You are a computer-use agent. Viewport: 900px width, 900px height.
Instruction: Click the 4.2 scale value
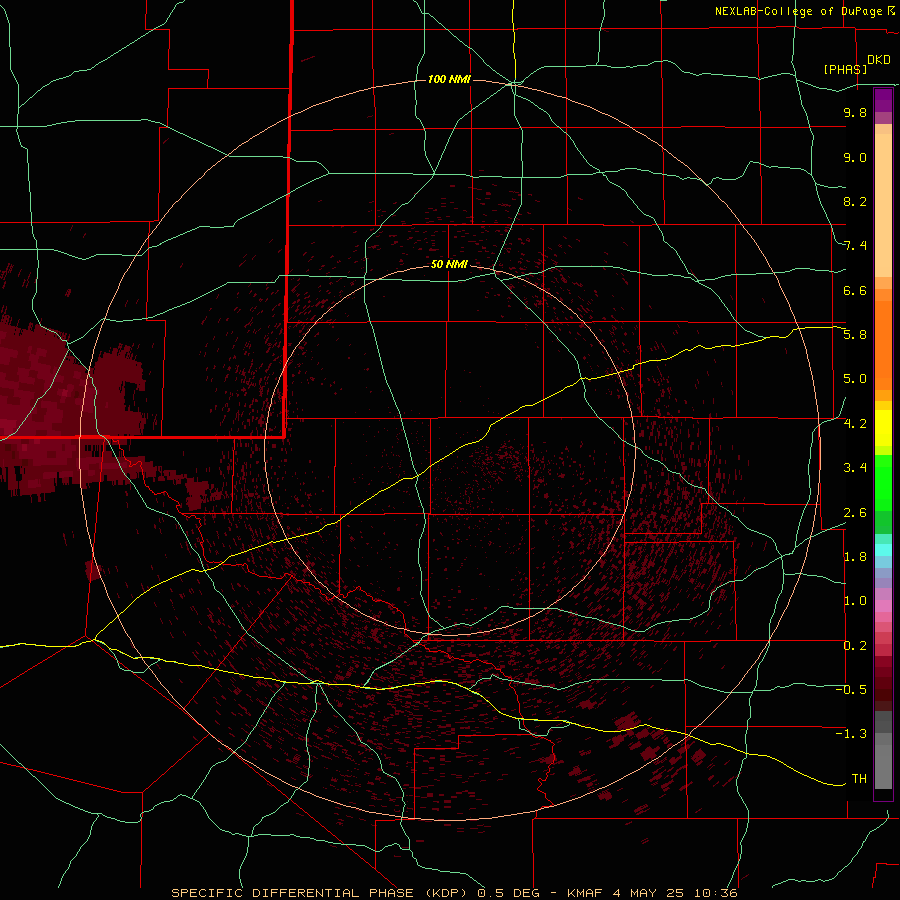855,424
